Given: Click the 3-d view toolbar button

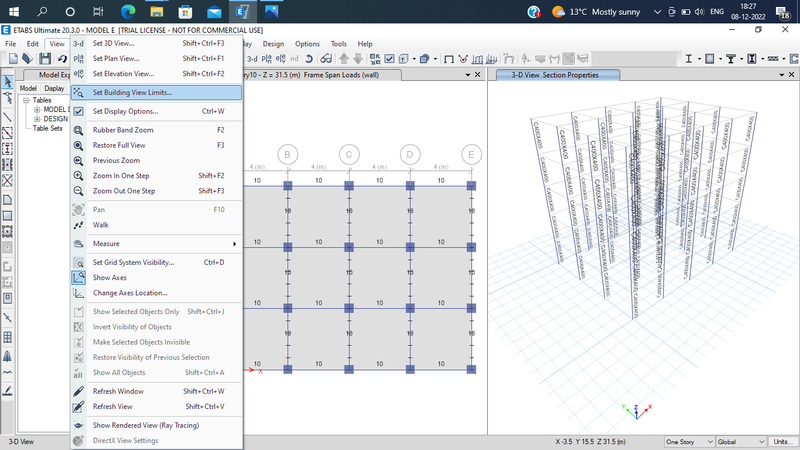Looking at the screenshot, I should pos(252,59).
